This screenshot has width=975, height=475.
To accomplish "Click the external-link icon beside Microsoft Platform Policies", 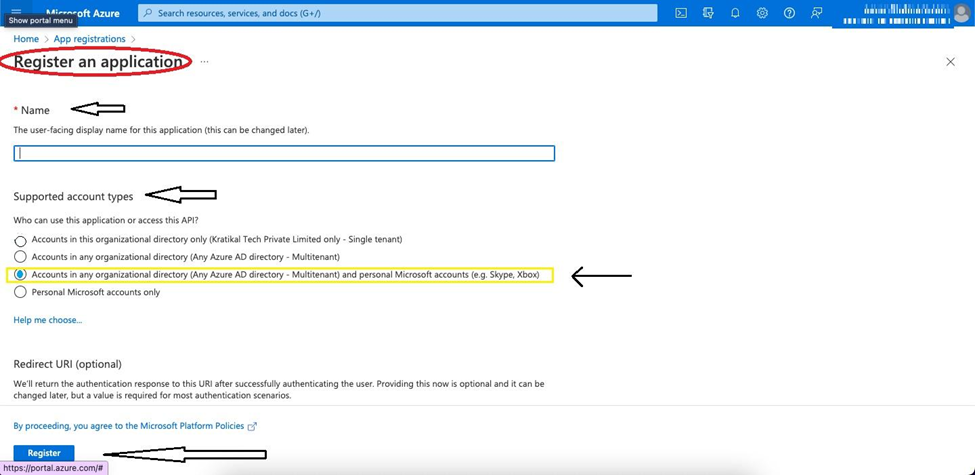I will coord(252,427).
